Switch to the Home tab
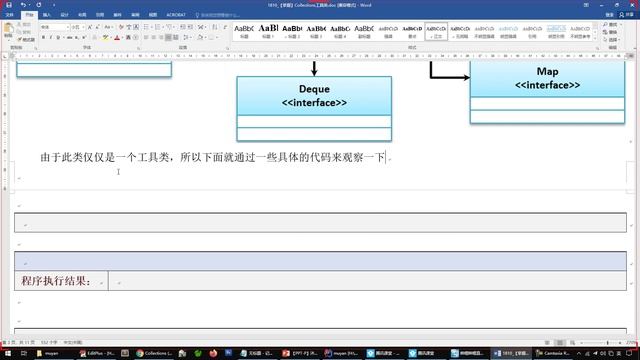Image resolution: width=640 pixels, height=360 pixels. (29, 15)
